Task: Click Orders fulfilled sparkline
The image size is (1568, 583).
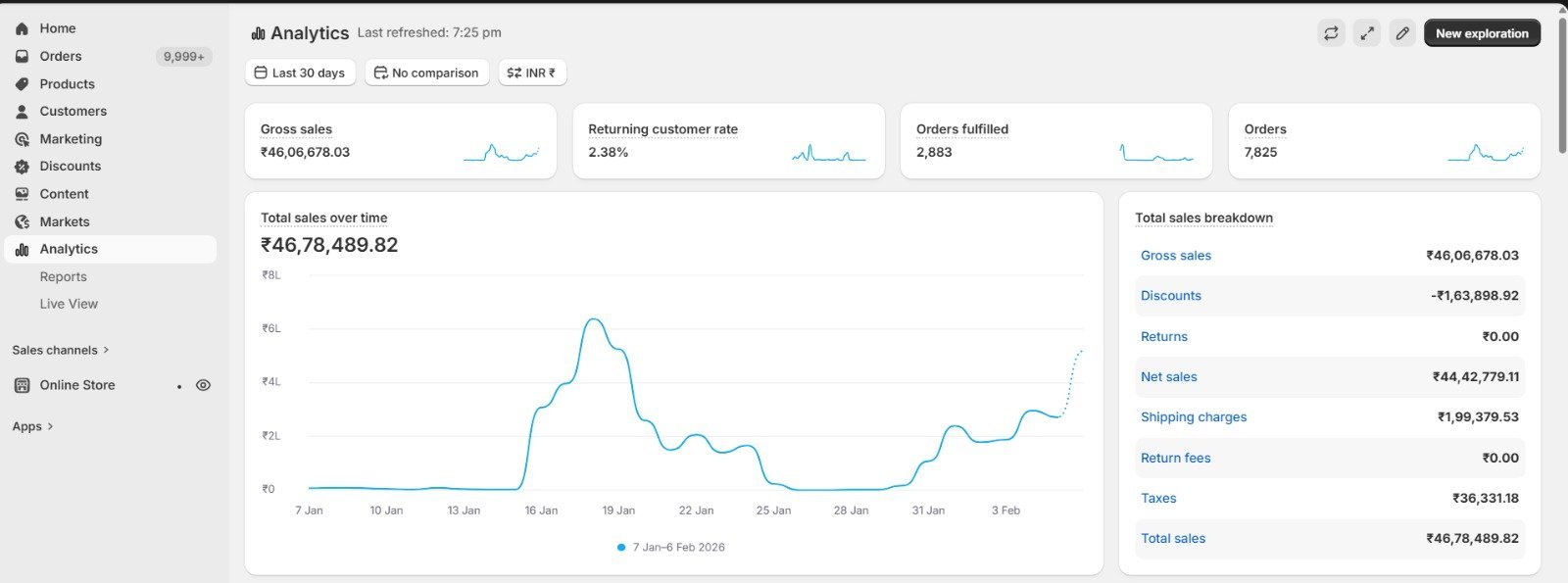Action: [x=1156, y=153]
